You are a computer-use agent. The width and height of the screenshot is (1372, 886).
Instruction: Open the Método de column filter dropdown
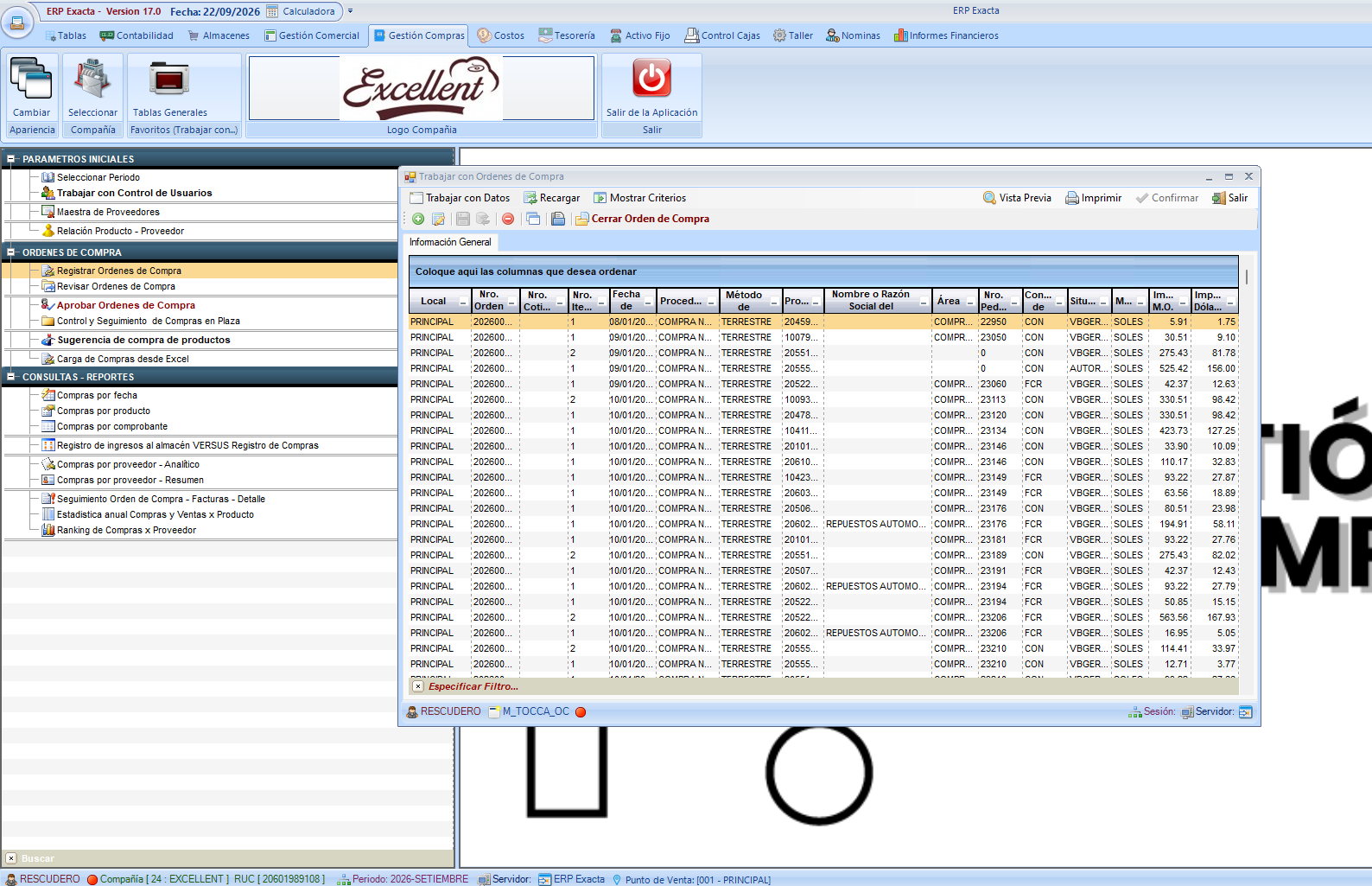[x=774, y=303]
